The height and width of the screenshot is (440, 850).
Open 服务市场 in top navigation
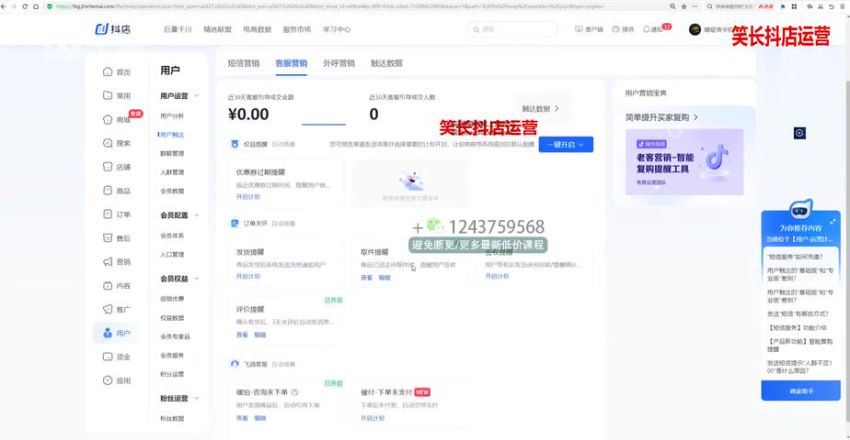tap(297, 29)
